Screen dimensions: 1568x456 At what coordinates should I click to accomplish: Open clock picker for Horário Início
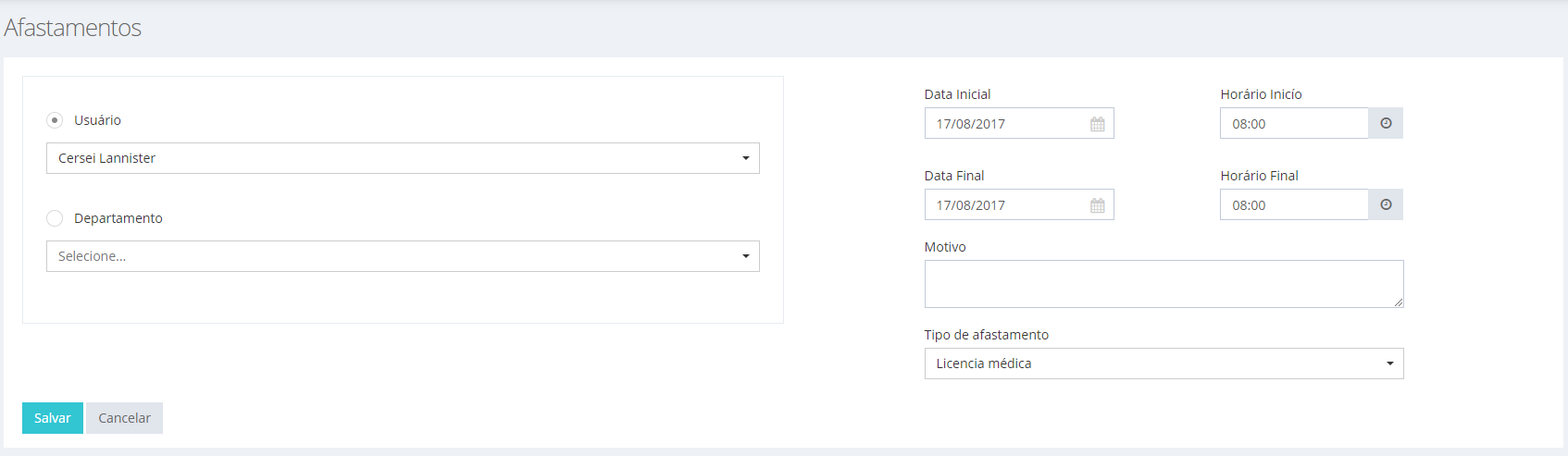(x=1386, y=123)
